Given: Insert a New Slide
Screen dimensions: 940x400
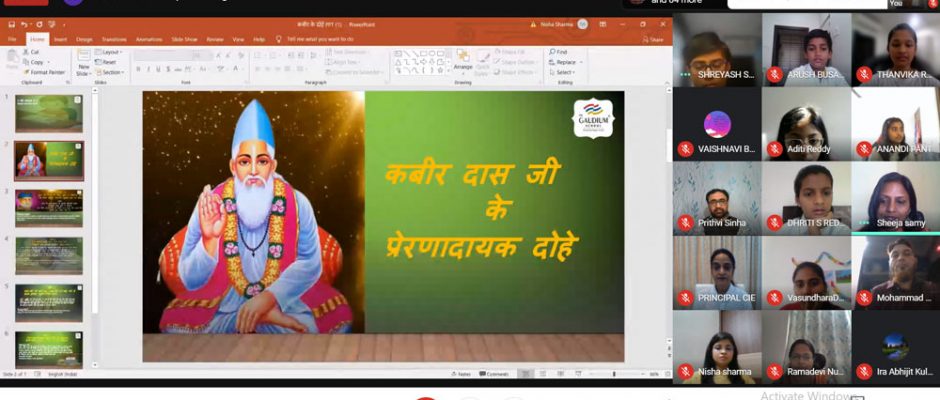Looking at the screenshot, I should point(83,62).
